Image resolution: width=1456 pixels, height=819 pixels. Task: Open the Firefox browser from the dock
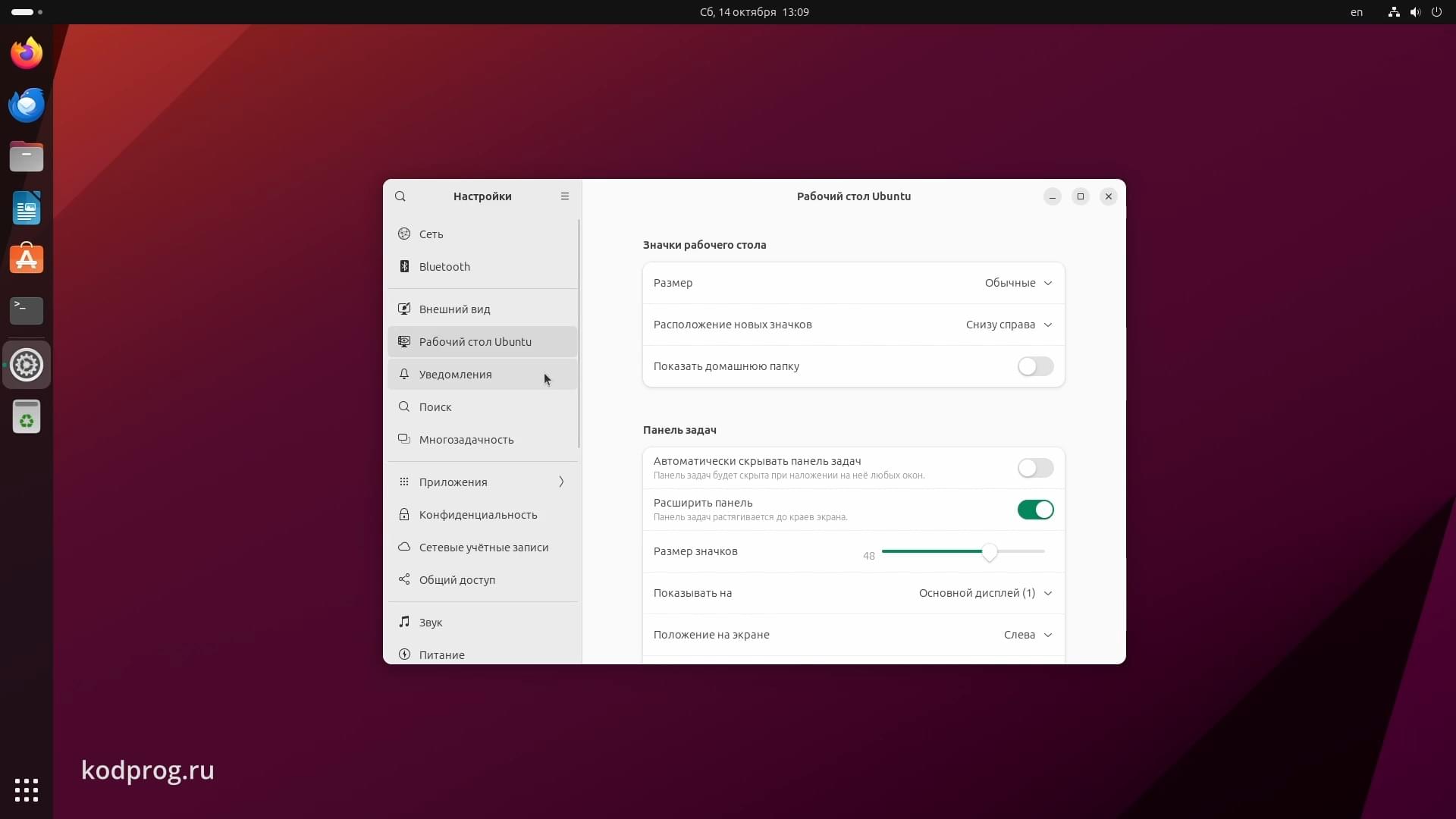[x=27, y=53]
